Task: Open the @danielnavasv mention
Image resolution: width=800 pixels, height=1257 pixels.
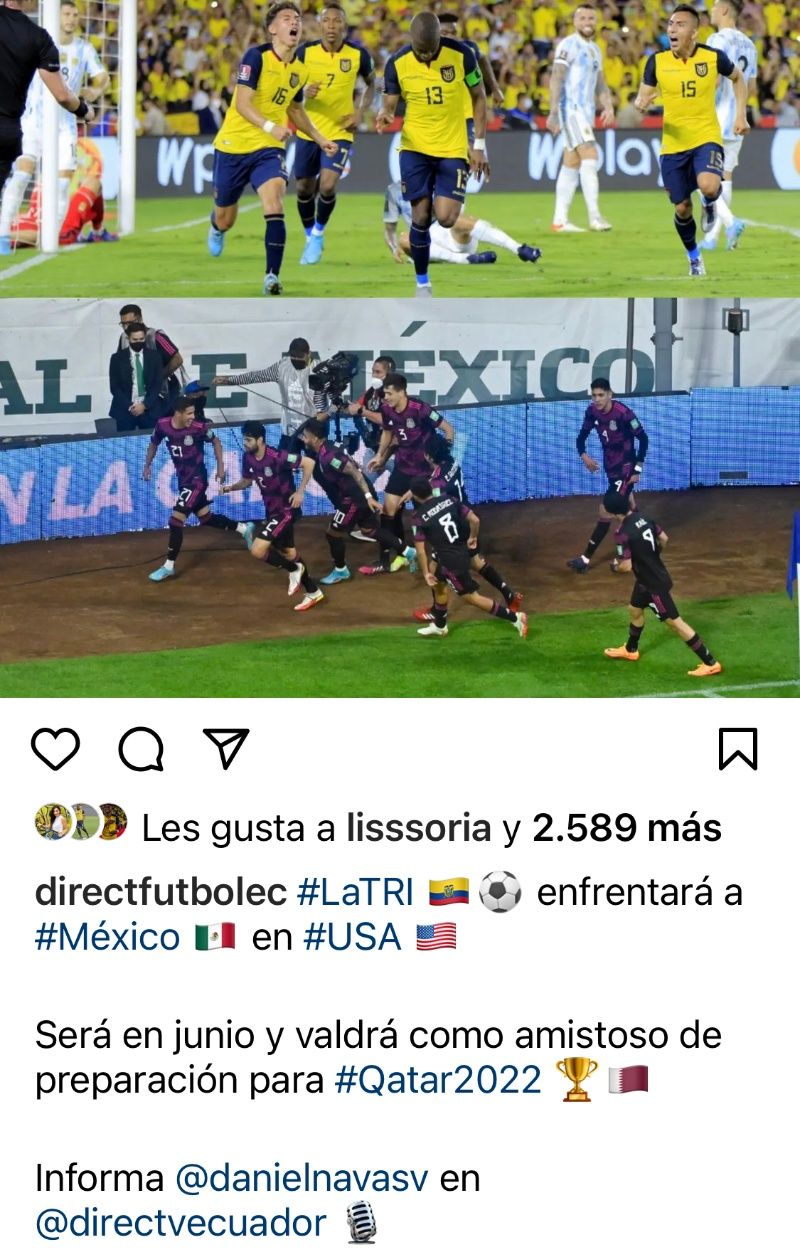Action: coord(301,1178)
